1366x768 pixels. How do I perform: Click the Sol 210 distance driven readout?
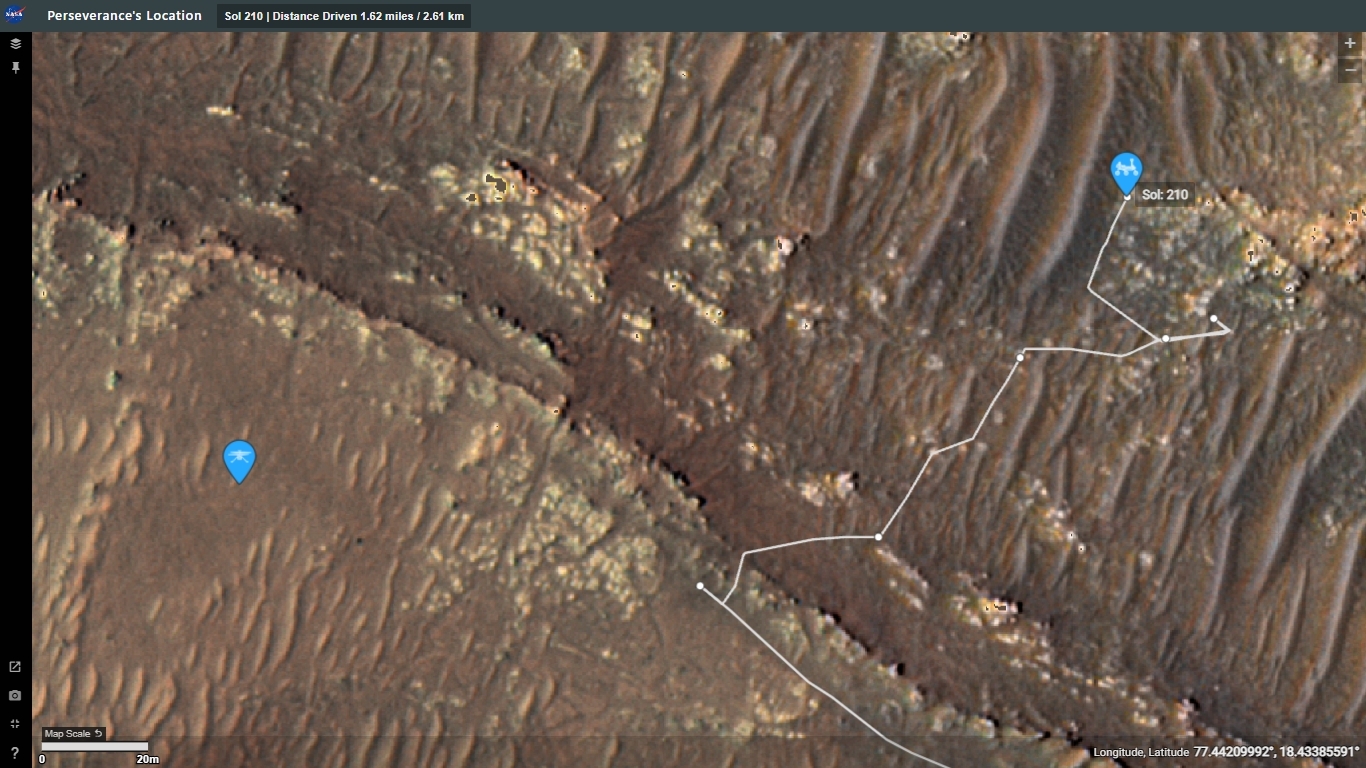click(x=344, y=16)
